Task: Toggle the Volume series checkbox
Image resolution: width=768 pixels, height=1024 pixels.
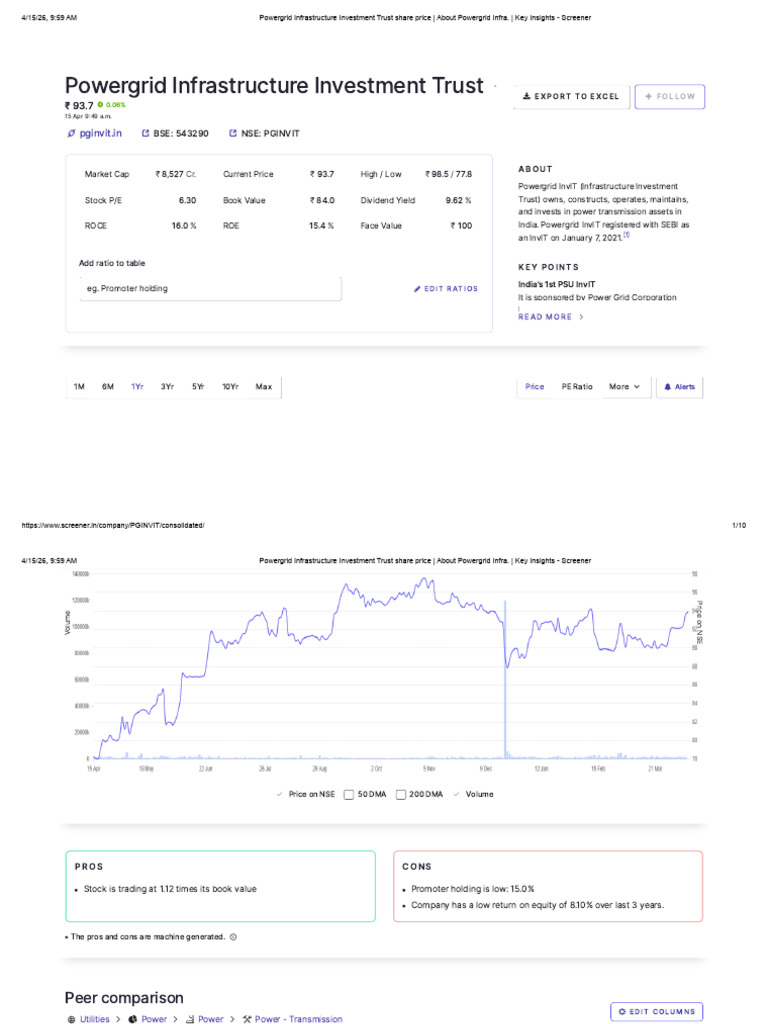Action: (x=456, y=794)
